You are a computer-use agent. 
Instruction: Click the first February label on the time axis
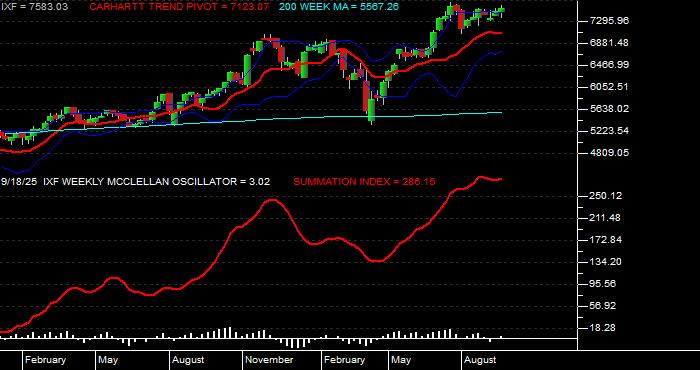45,360
